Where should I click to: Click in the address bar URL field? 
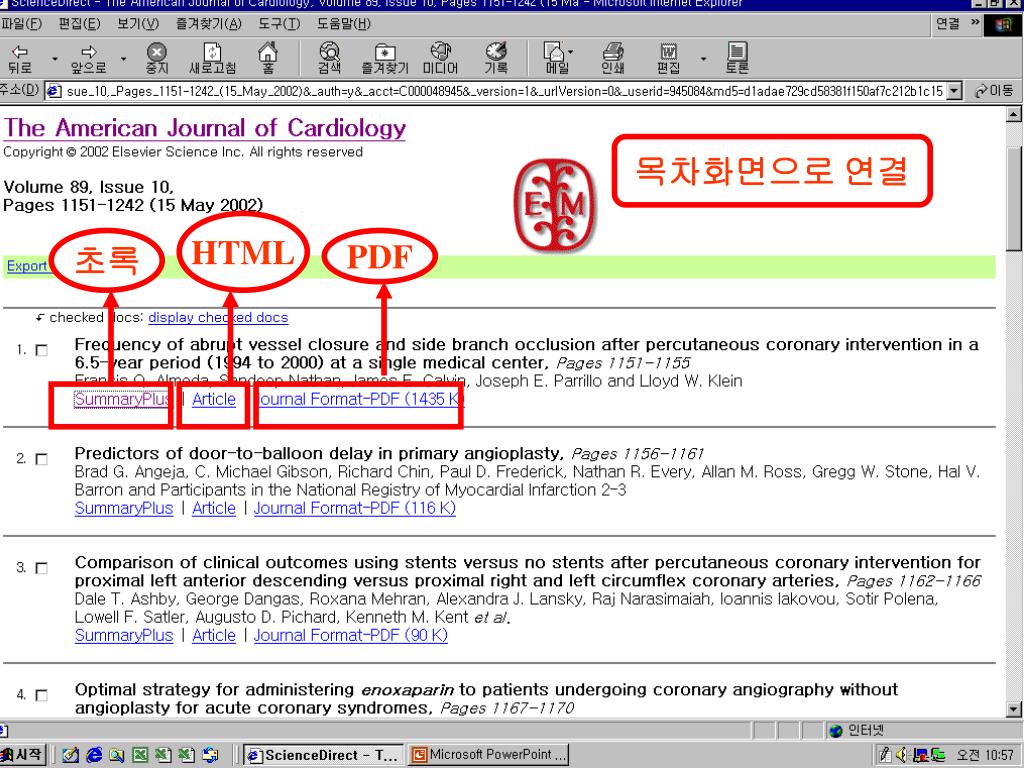tap(504, 91)
